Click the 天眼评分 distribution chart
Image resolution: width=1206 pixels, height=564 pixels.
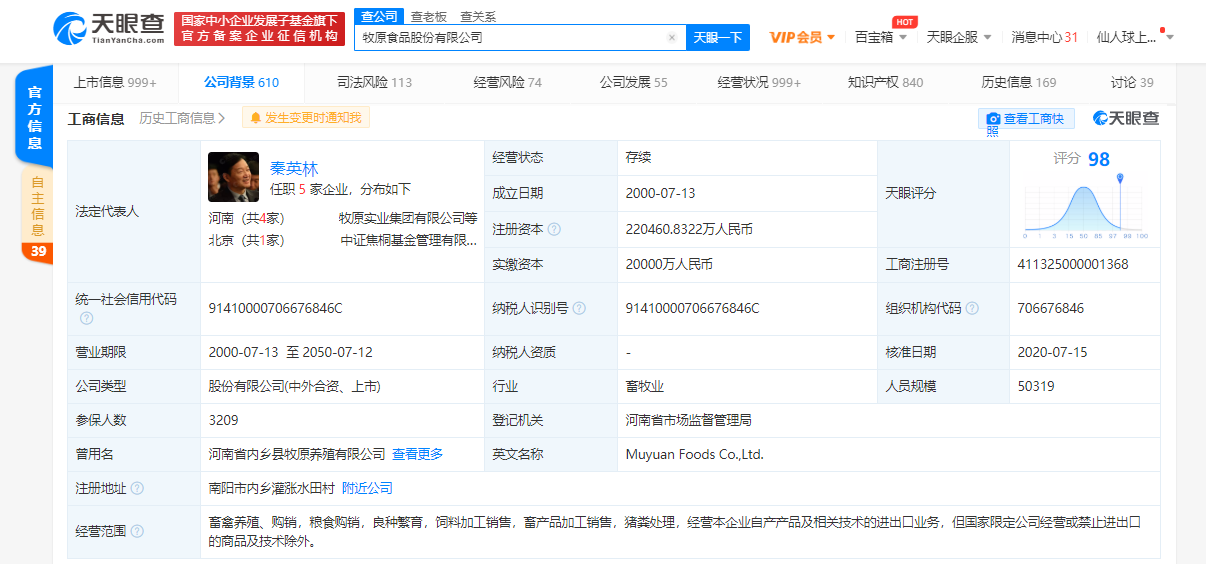(1085, 209)
